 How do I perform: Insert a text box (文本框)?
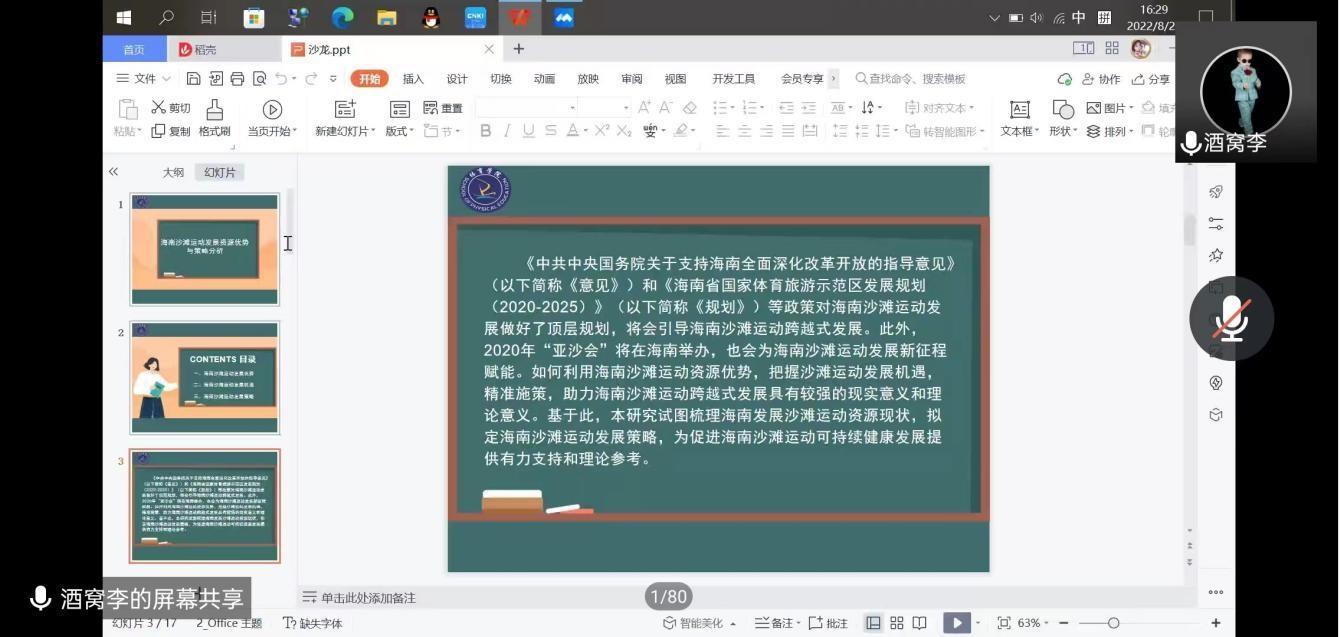point(1019,110)
